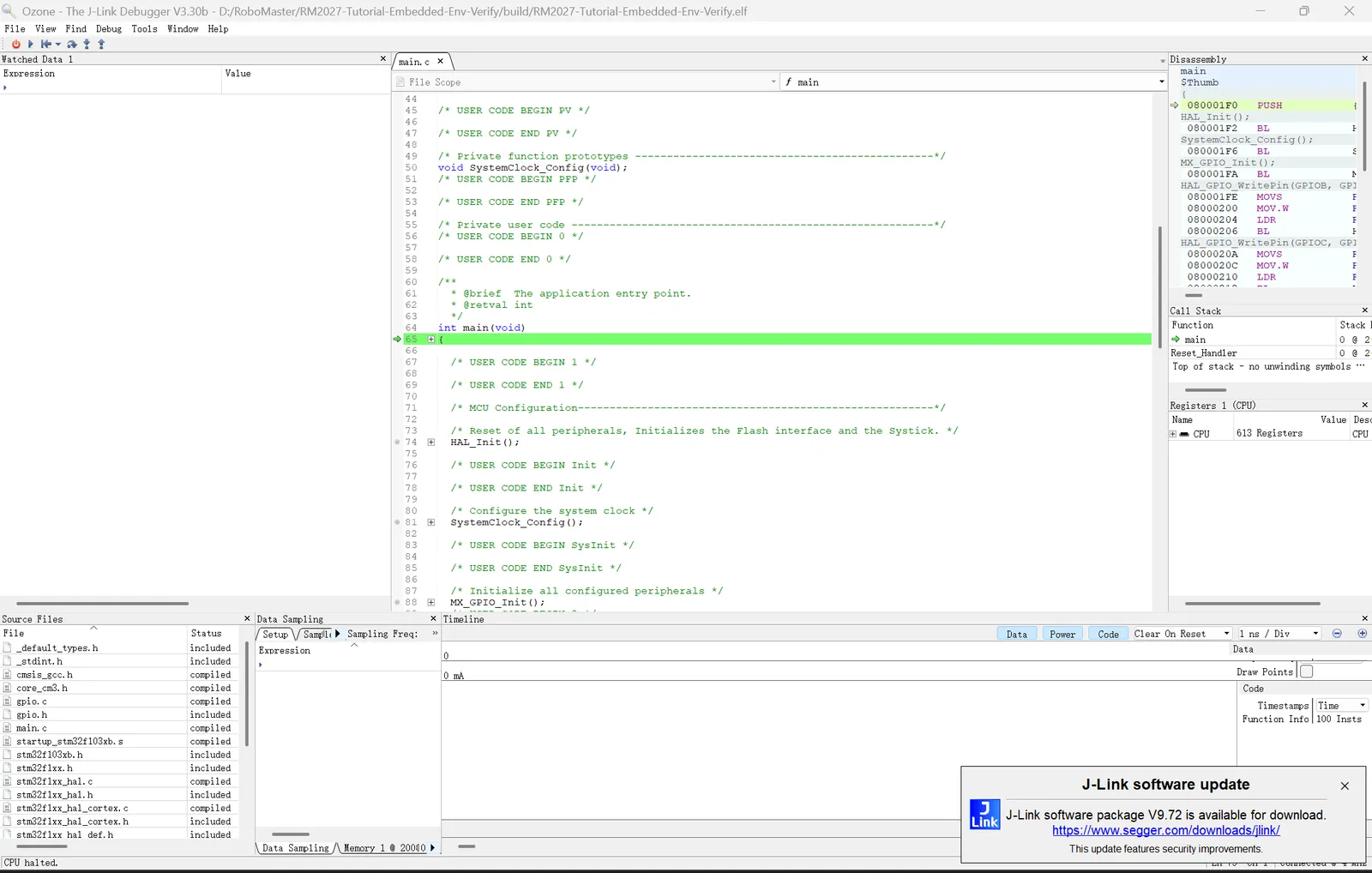The height and width of the screenshot is (873, 1372).
Task: Open the Tools menu
Action: (x=145, y=28)
